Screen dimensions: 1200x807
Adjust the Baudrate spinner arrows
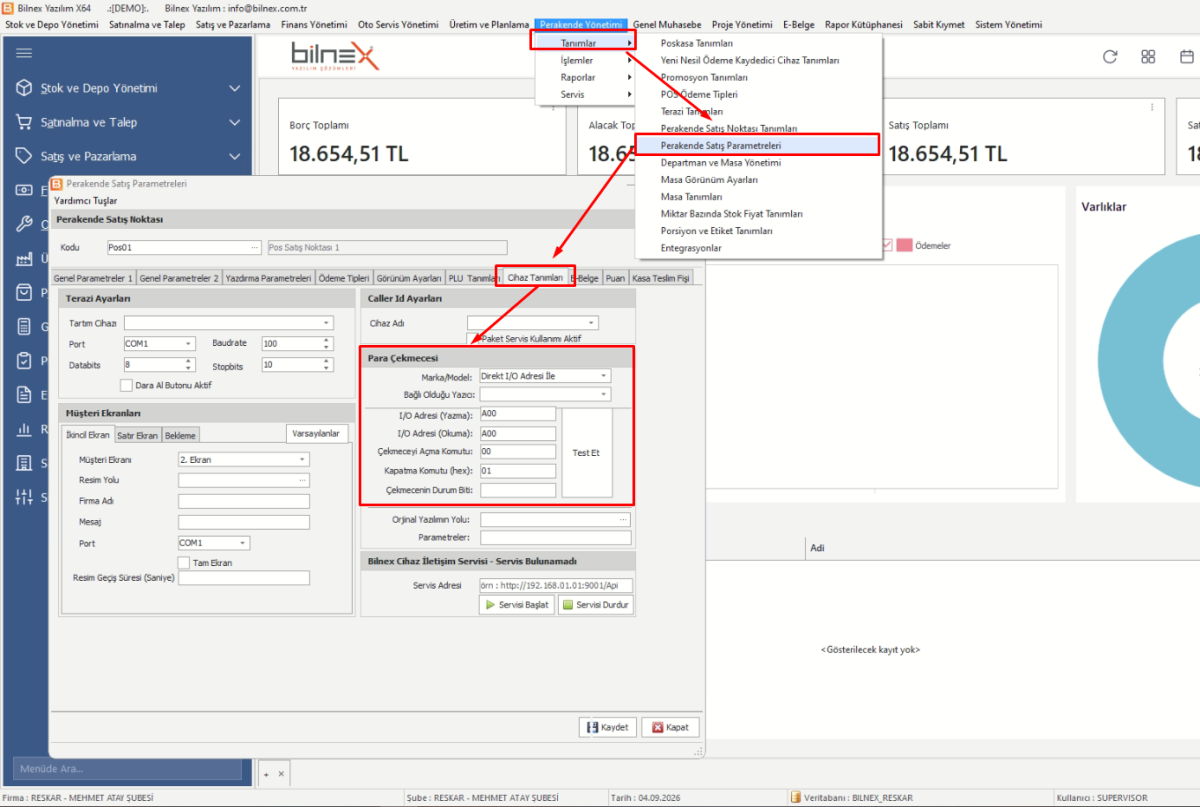pos(326,343)
